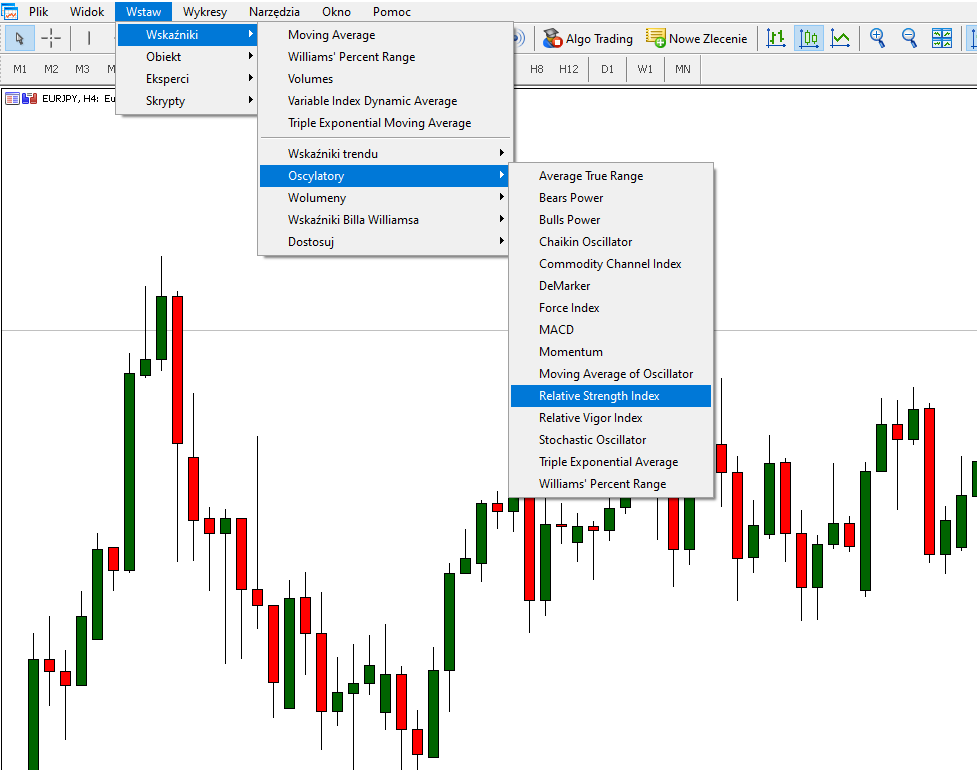Activate the crosshair tool
This screenshot has height=770, width=977.
coord(50,39)
